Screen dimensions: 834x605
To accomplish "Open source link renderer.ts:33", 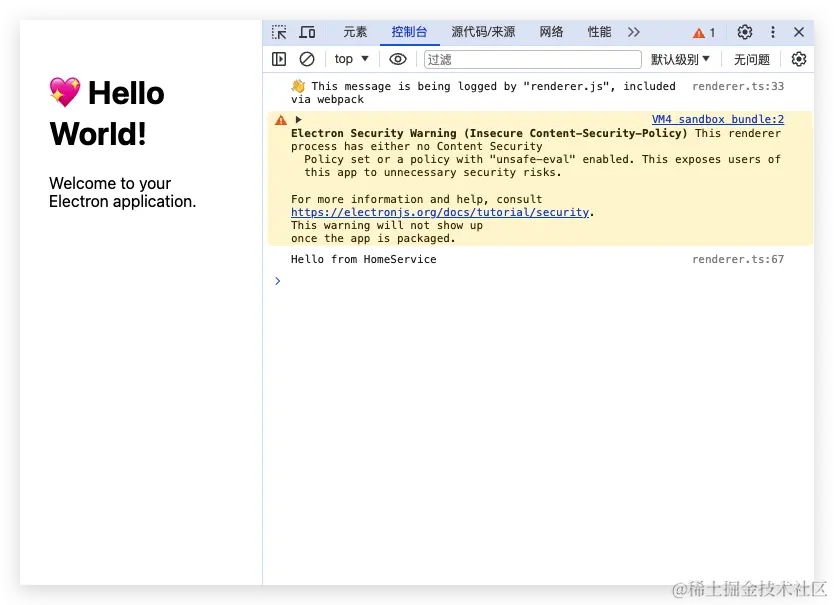I will click(x=738, y=86).
